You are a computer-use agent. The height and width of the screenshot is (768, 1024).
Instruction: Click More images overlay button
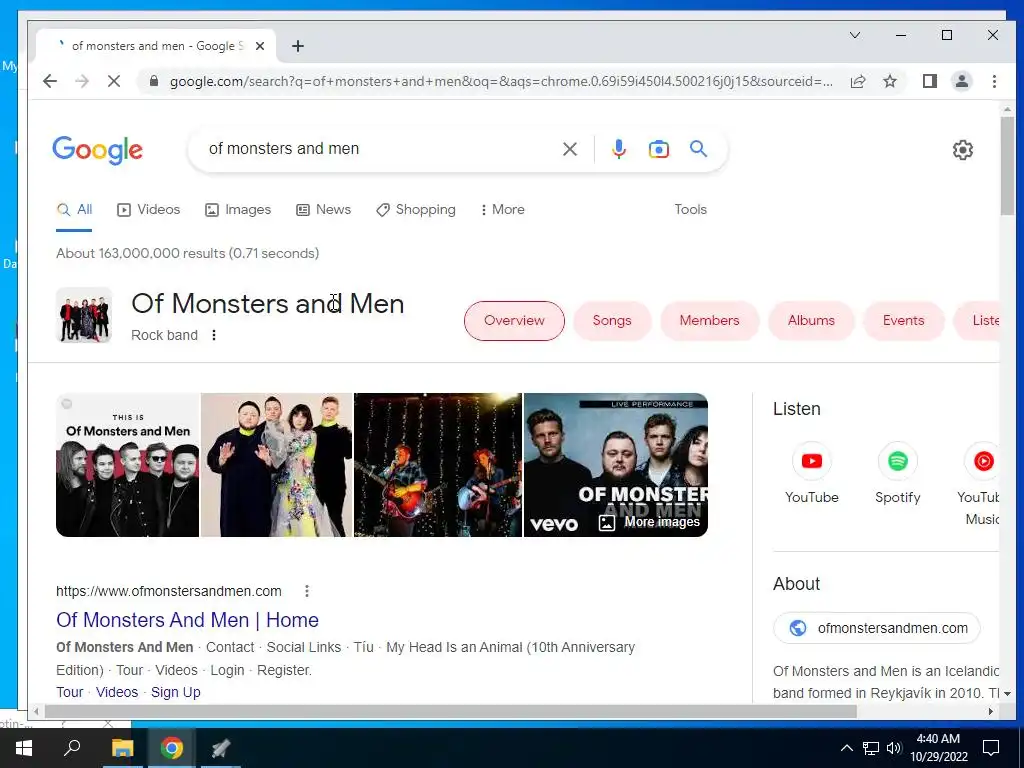(649, 522)
